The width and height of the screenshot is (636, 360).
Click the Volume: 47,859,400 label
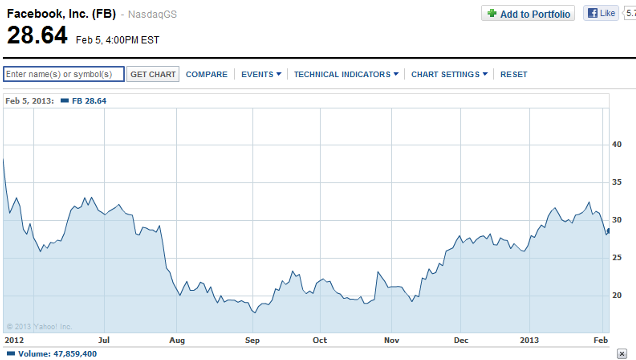point(57,354)
